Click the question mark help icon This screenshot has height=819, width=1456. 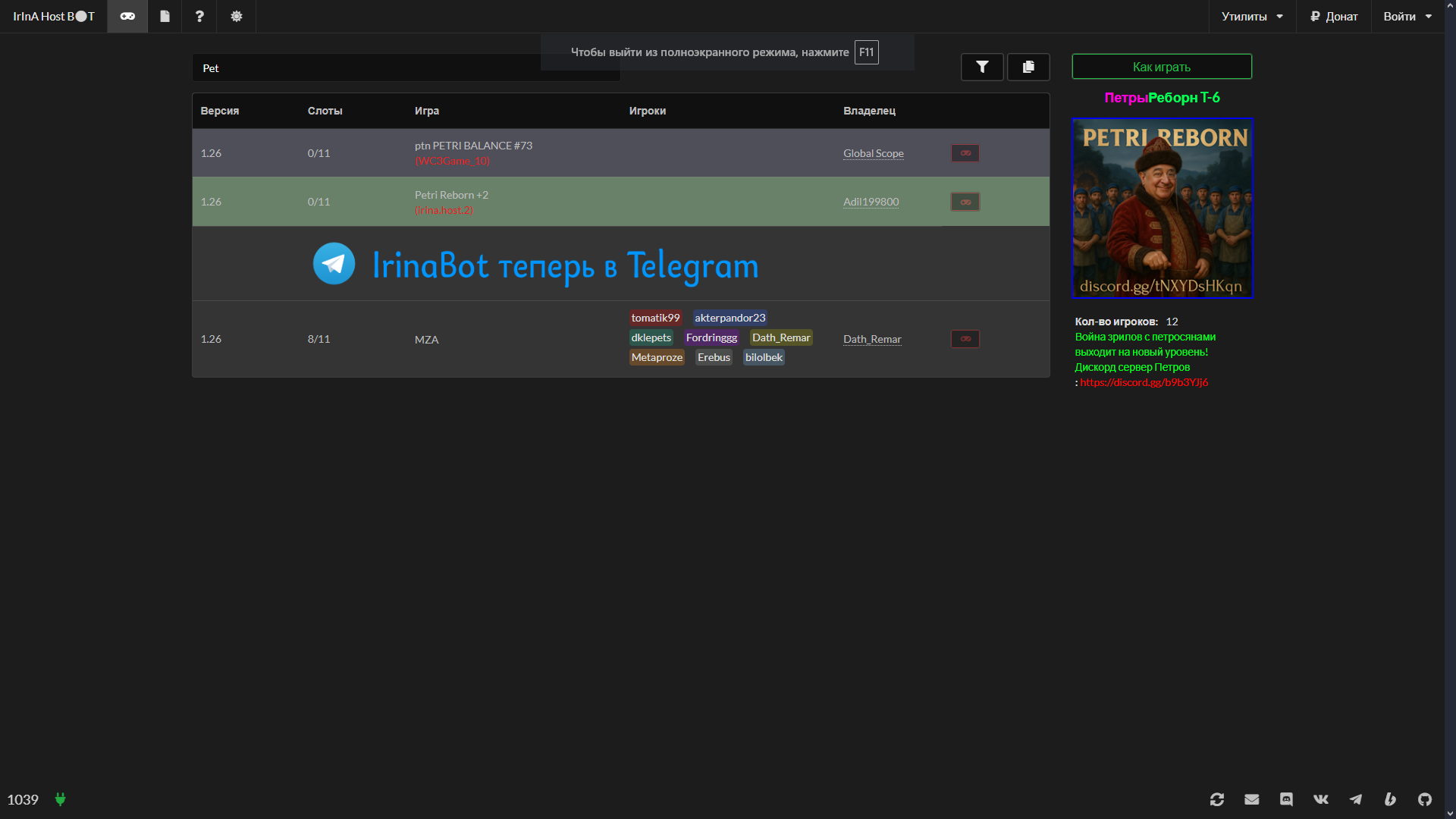pyautogui.click(x=199, y=16)
